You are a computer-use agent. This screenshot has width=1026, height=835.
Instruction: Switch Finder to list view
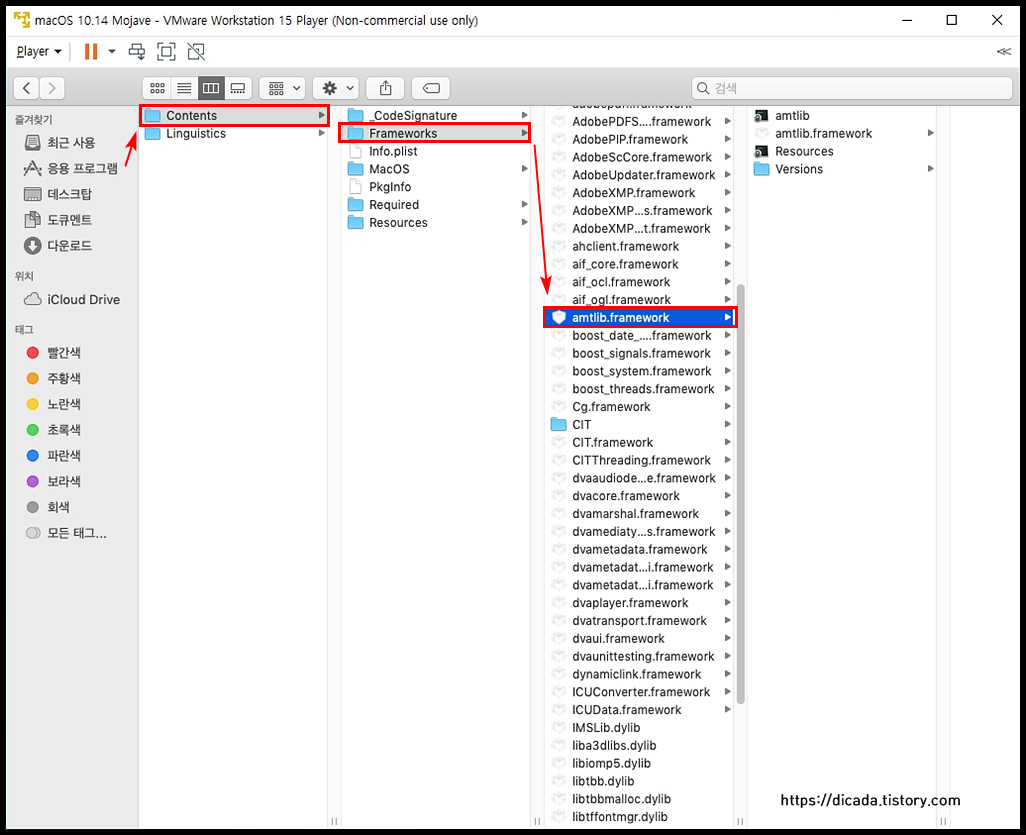click(x=185, y=88)
